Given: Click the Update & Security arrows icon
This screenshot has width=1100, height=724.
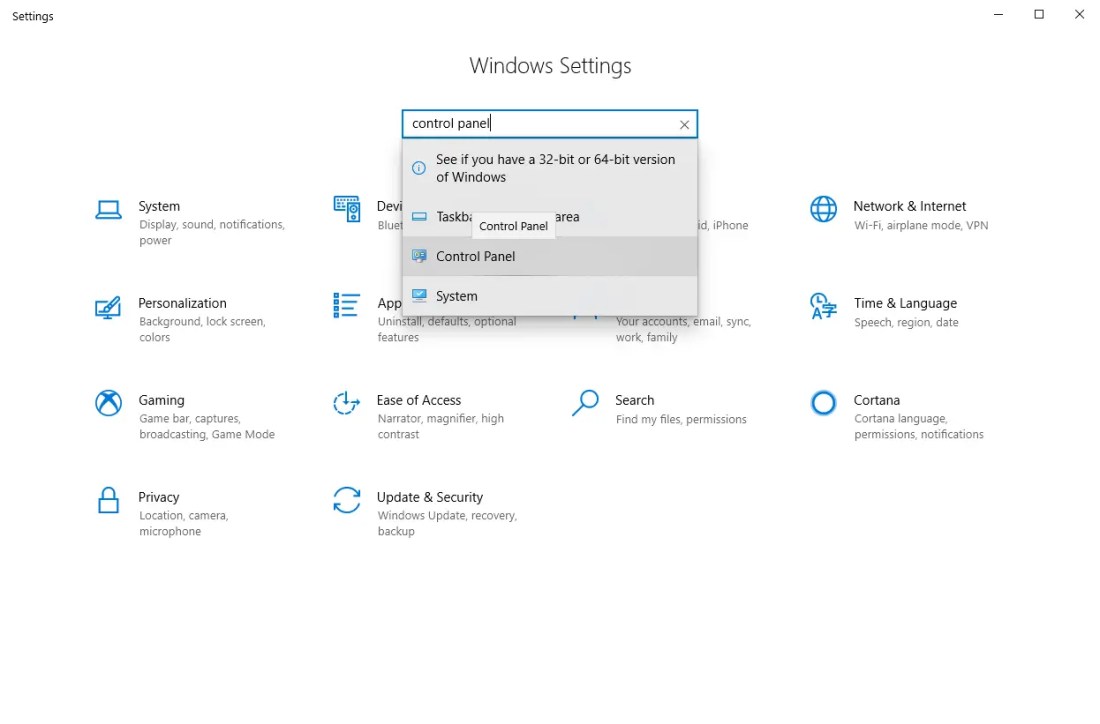Looking at the screenshot, I should pyautogui.click(x=346, y=500).
